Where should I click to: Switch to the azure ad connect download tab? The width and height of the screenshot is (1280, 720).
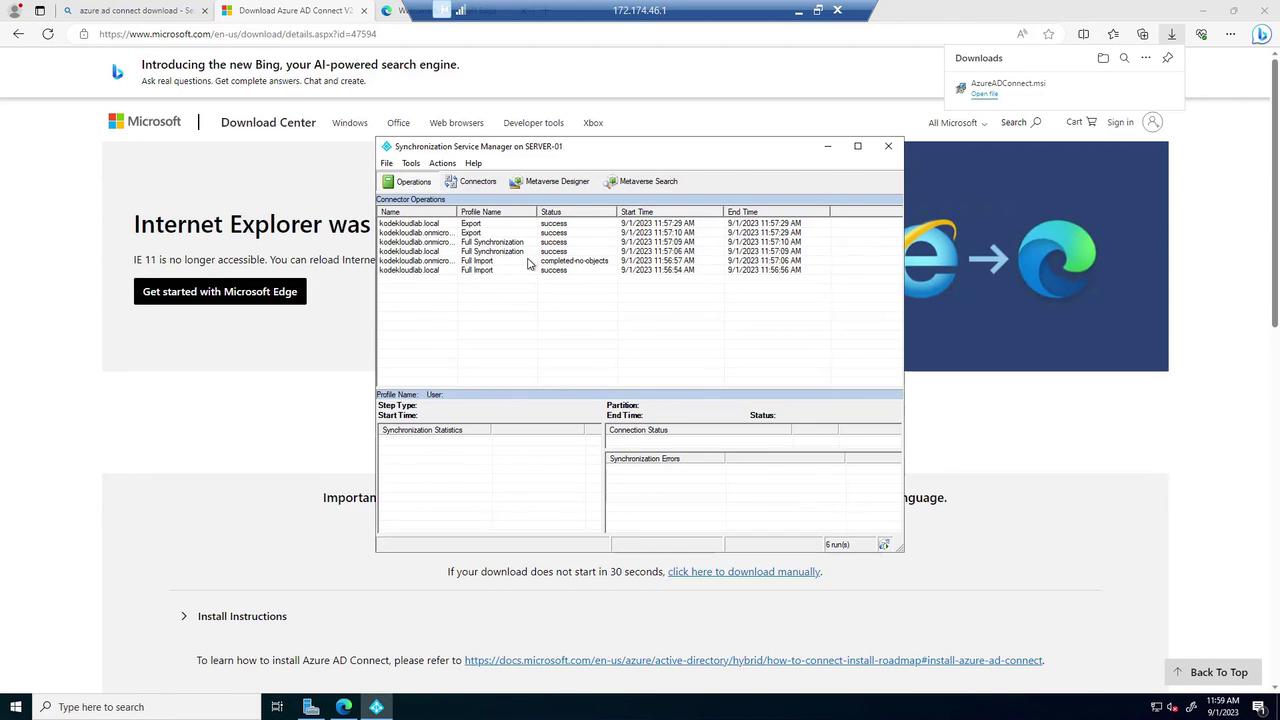click(x=136, y=11)
